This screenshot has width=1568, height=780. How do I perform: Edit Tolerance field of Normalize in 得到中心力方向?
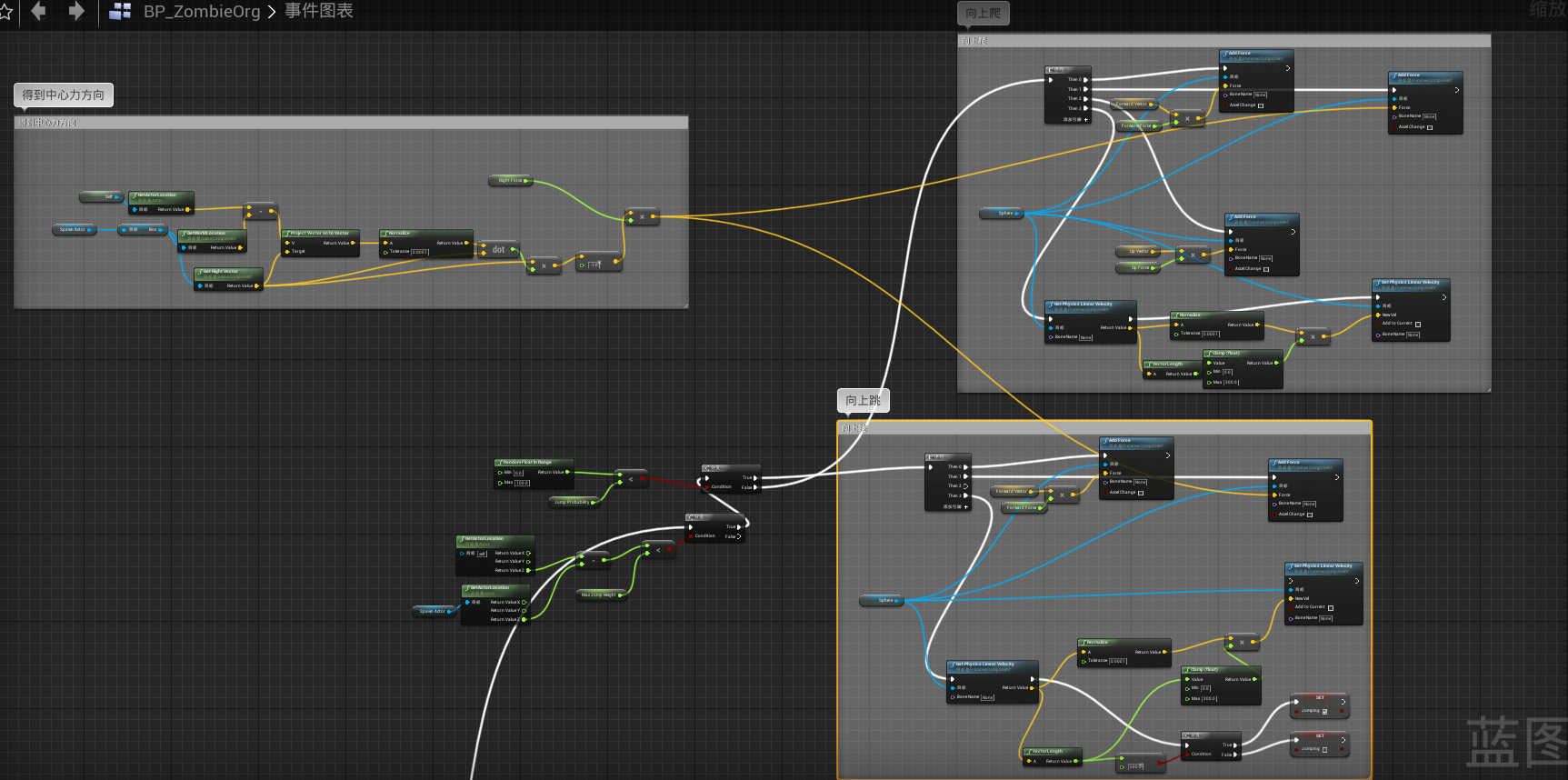point(420,252)
